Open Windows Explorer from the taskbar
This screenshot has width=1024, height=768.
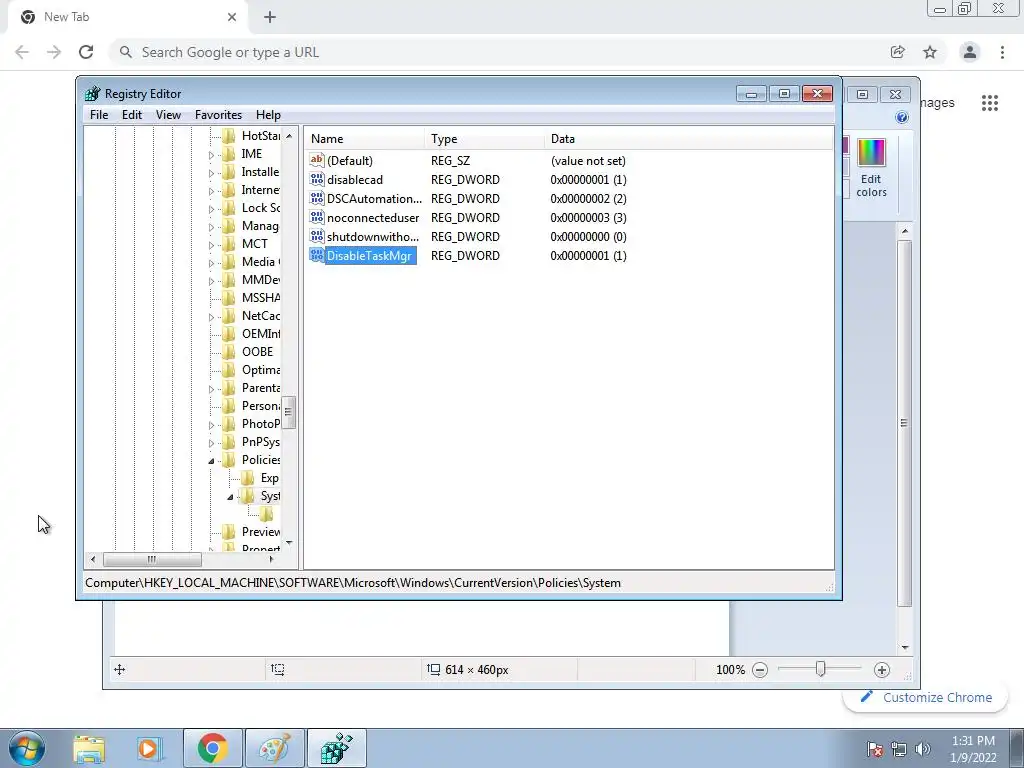point(89,748)
